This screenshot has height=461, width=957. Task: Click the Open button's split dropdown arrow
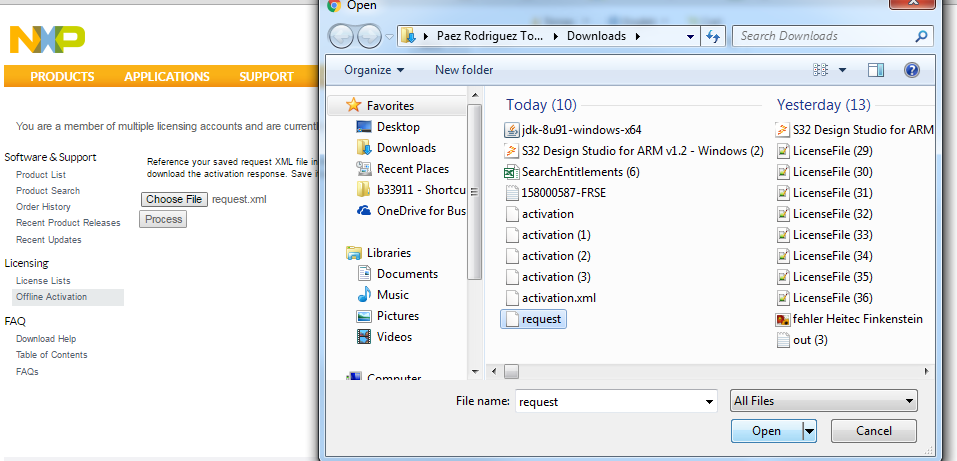(x=809, y=431)
